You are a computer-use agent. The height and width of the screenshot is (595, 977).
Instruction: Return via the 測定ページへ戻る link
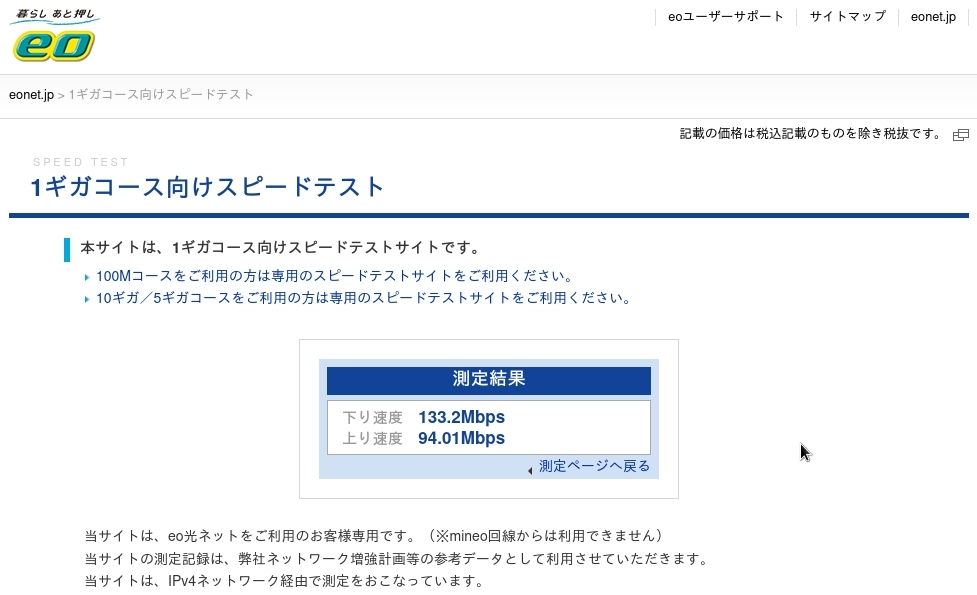point(594,466)
